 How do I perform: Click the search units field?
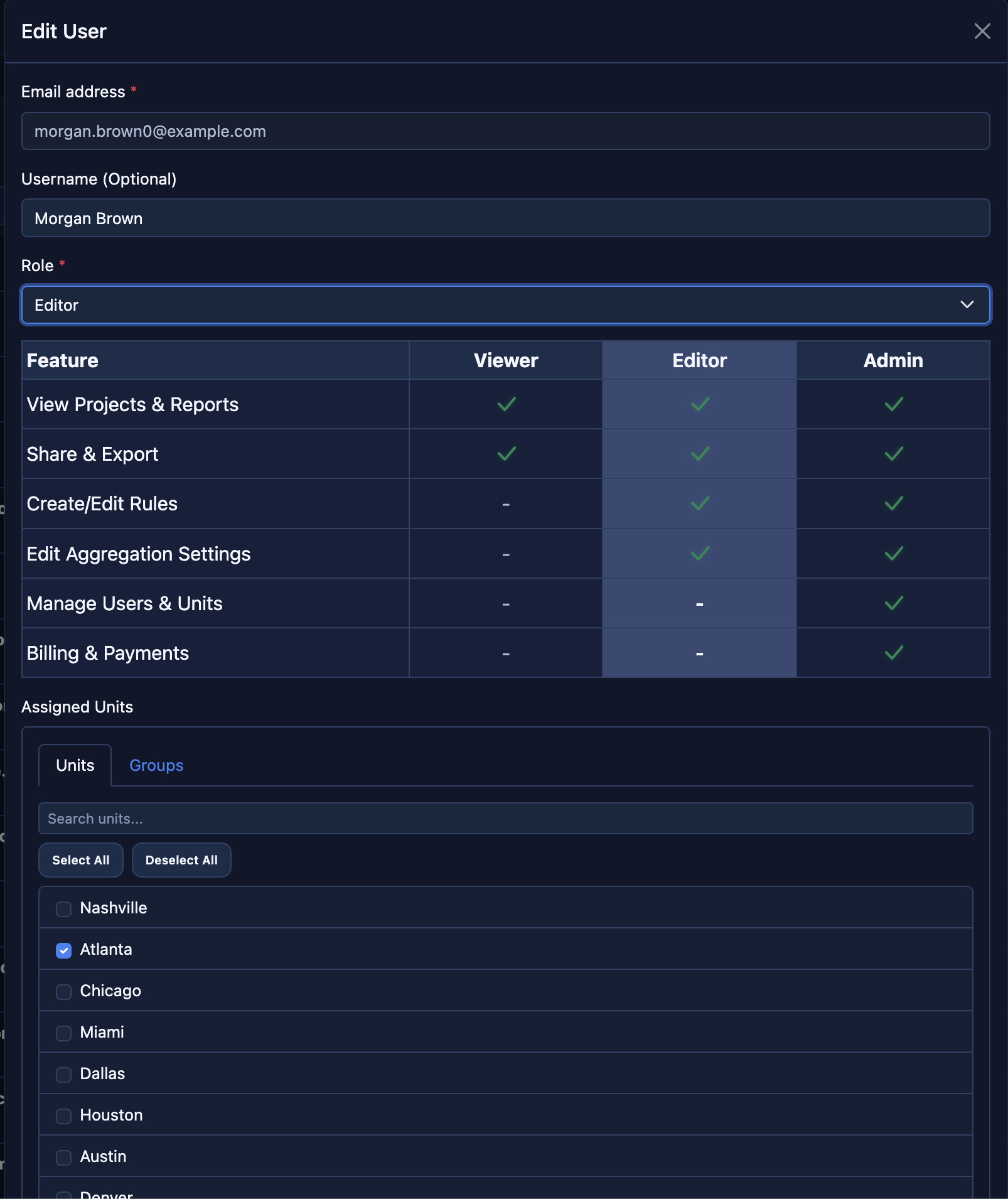[x=502, y=819]
